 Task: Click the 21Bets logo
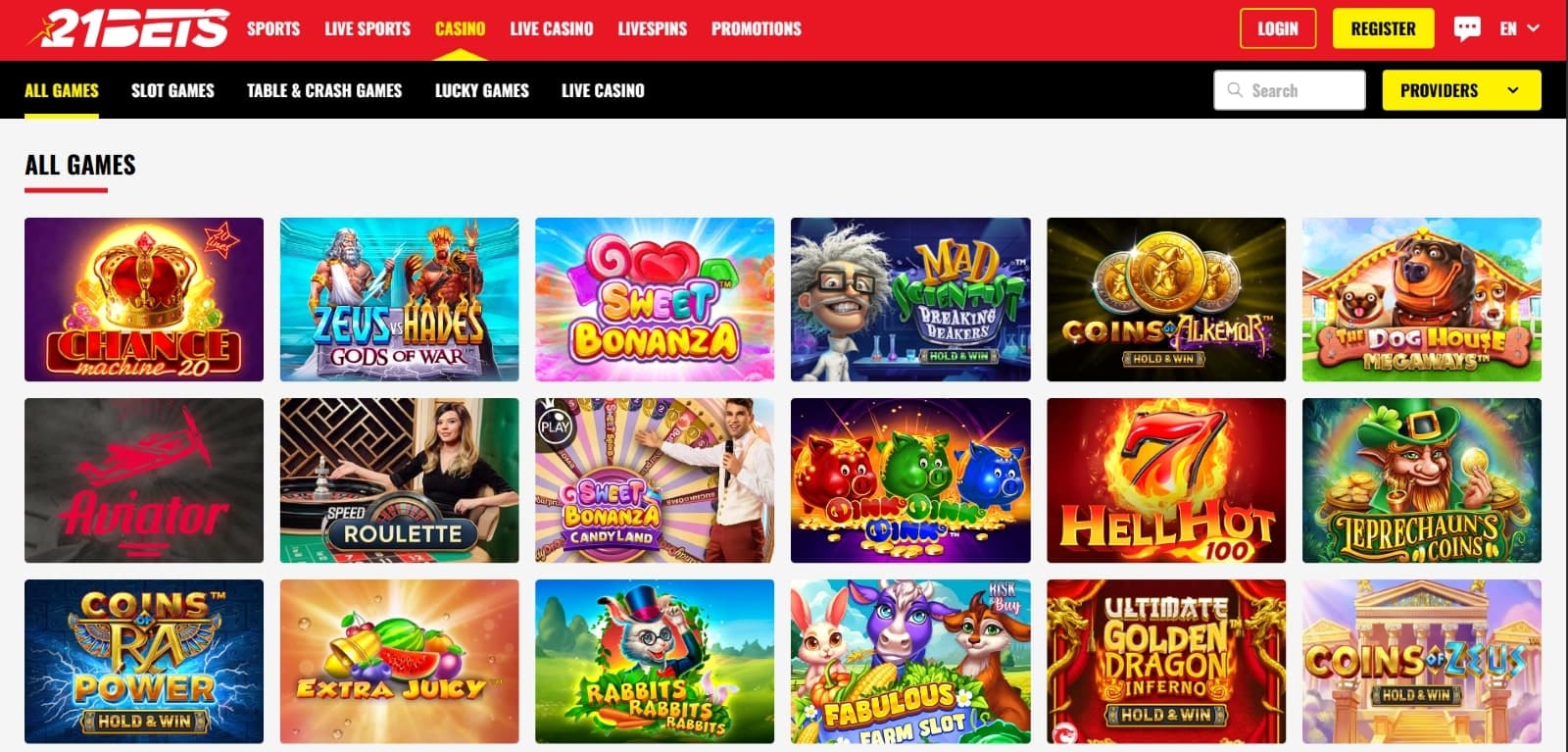coord(127,28)
